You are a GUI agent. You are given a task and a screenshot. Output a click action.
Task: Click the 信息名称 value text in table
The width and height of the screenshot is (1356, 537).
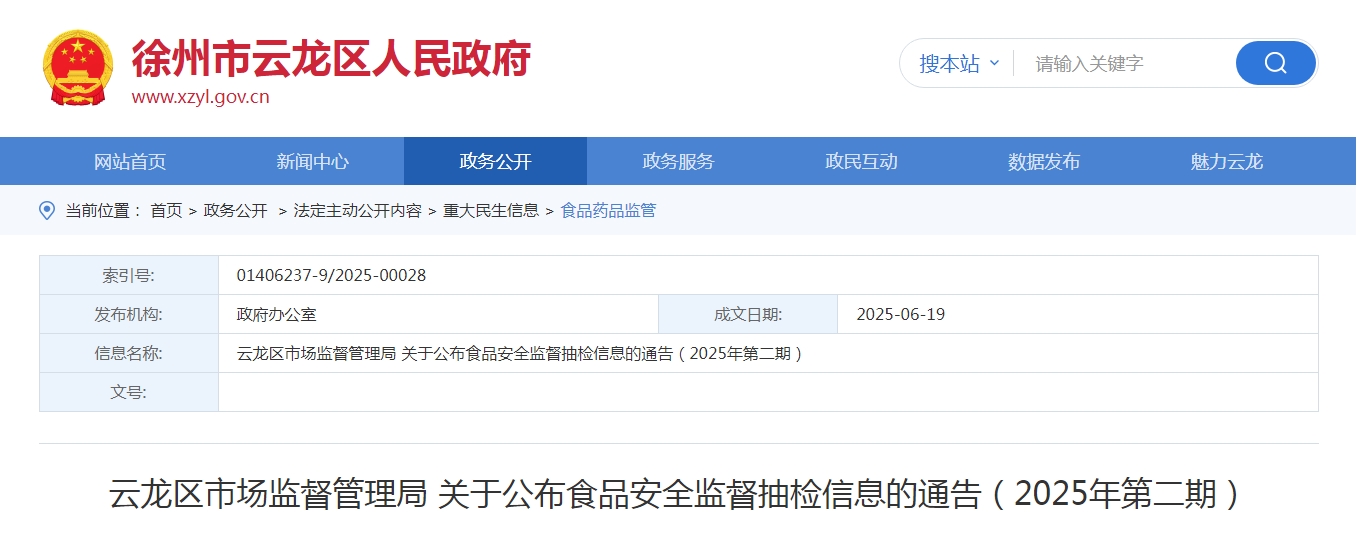(520, 353)
